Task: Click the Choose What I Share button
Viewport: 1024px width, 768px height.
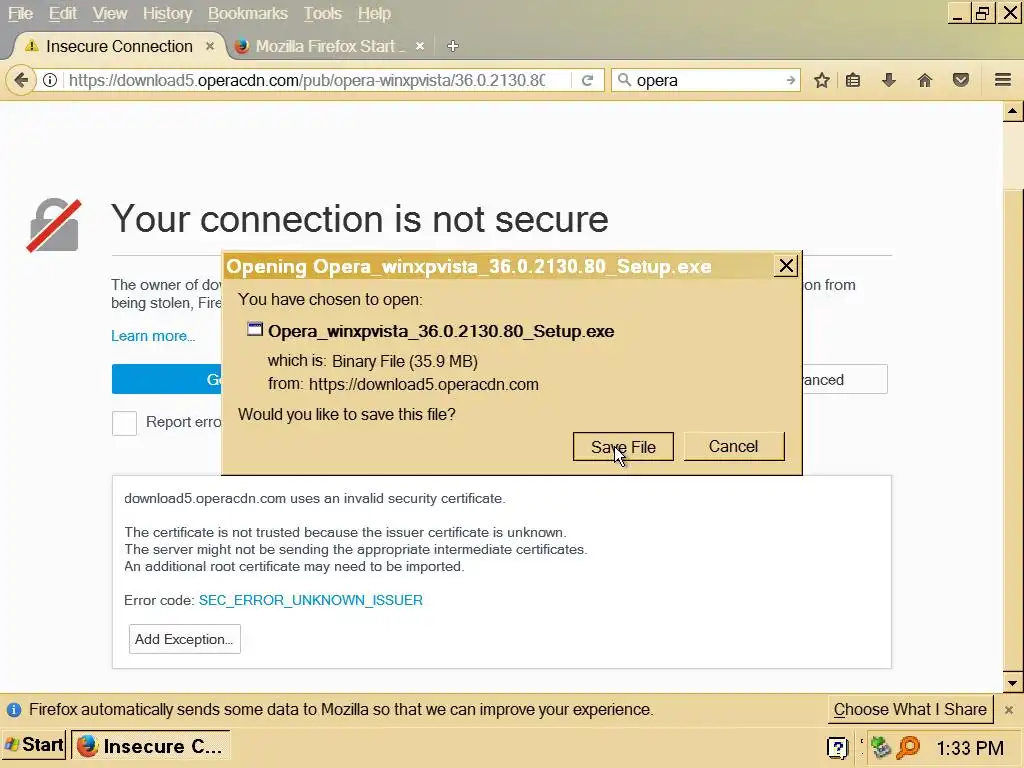Action: pos(910,709)
